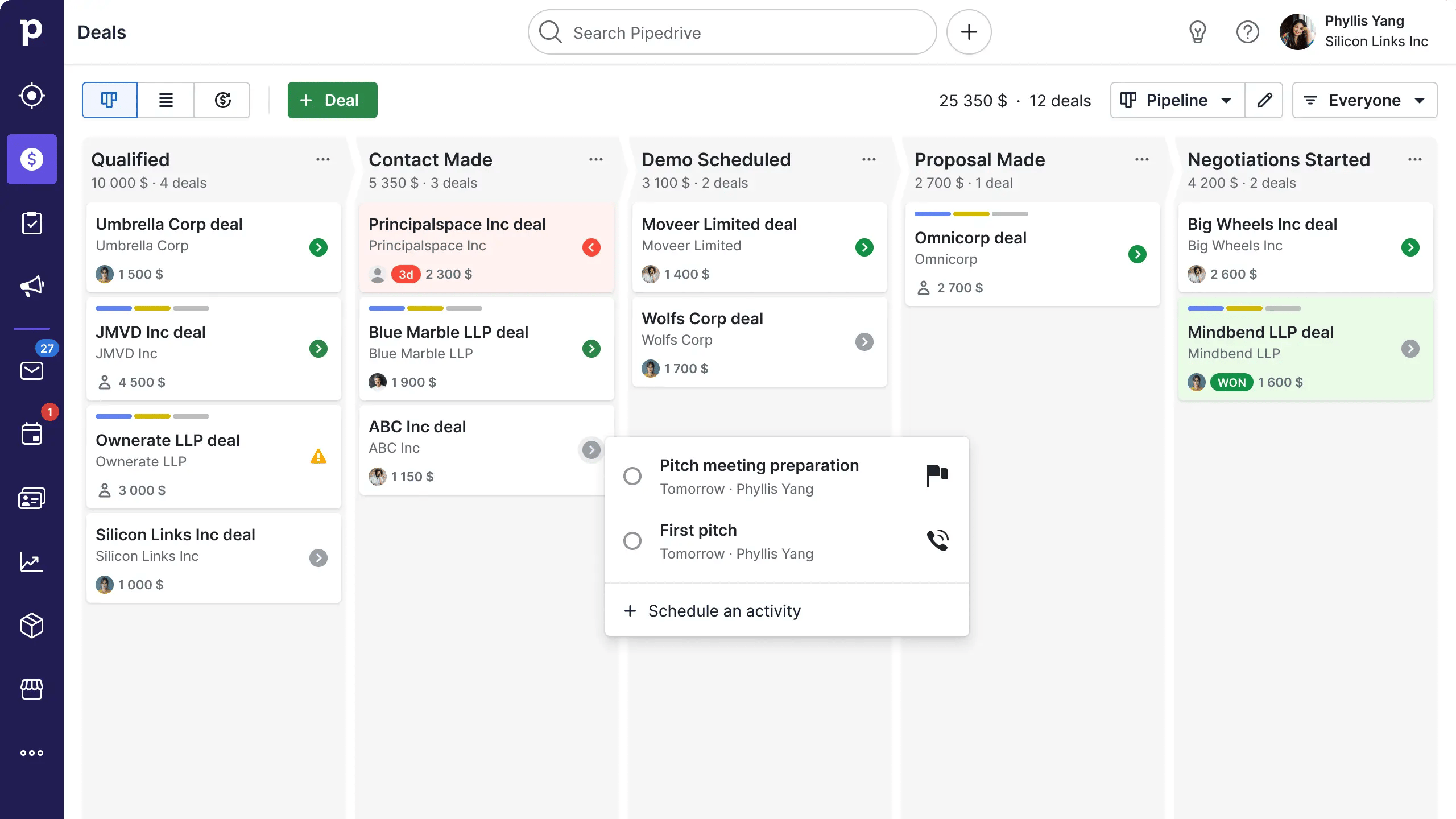Click the Campaigns icon in sidebar
The width and height of the screenshot is (1456, 819).
pos(32,286)
